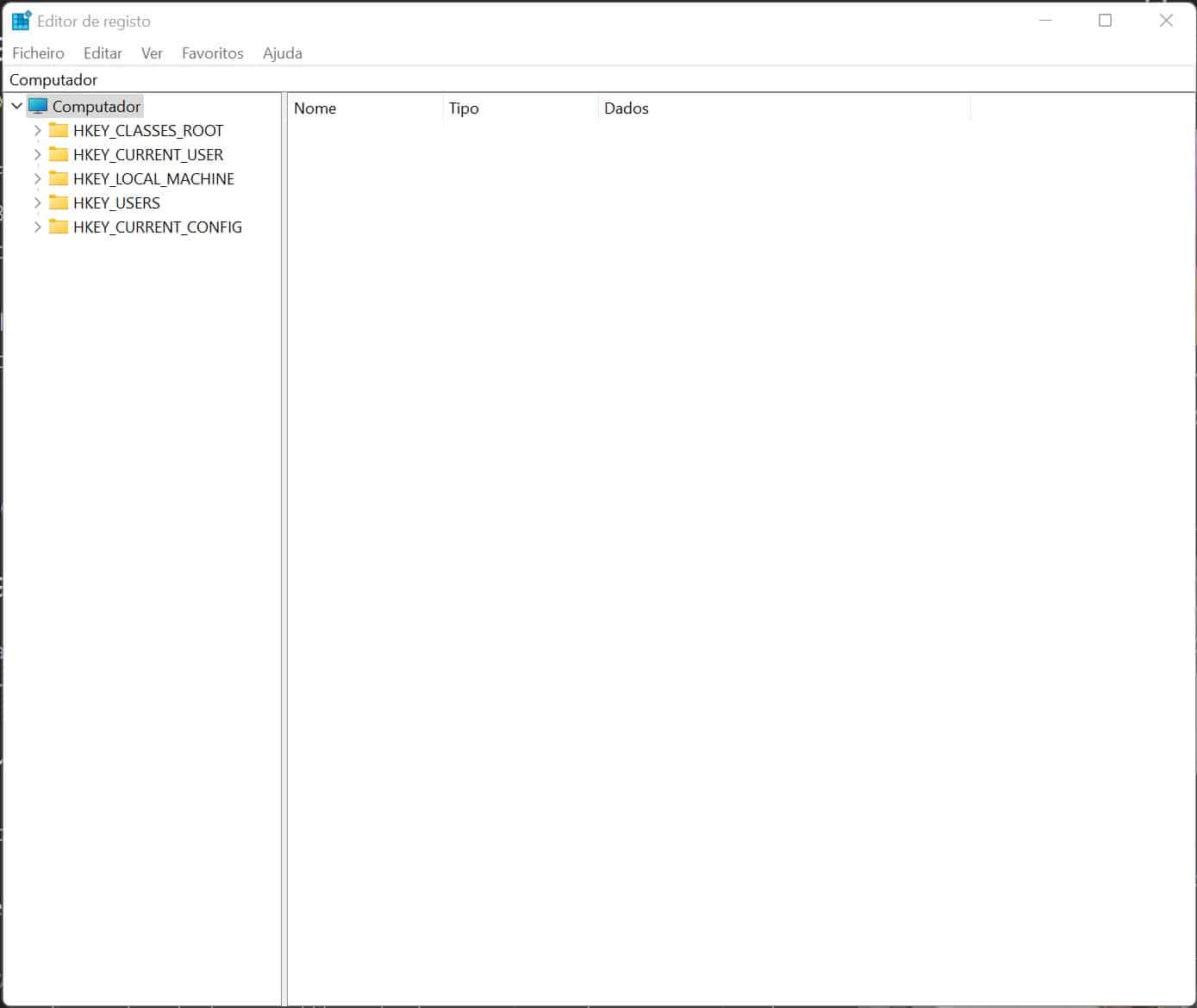Sort by the Nome column header

[x=365, y=109]
